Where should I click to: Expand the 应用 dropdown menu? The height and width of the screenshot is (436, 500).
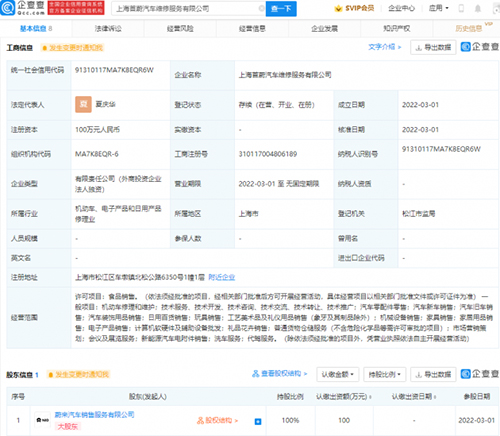point(438,8)
